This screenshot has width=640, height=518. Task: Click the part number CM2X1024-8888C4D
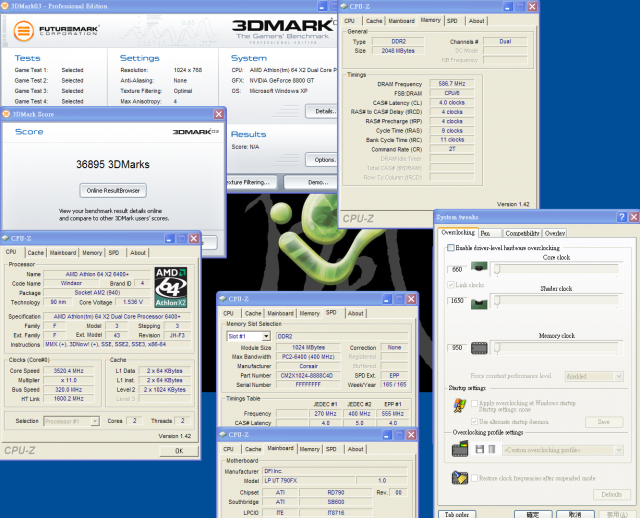(x=308, y=376)
